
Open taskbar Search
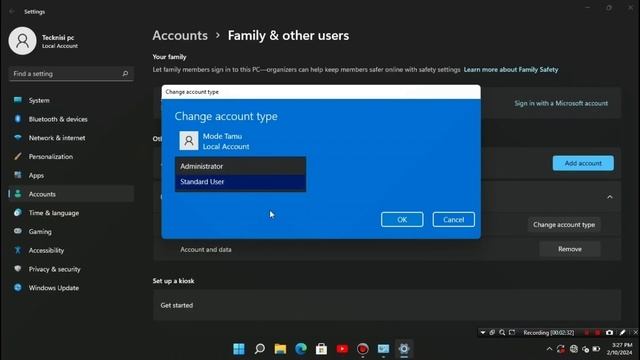[x=260, y=349]
